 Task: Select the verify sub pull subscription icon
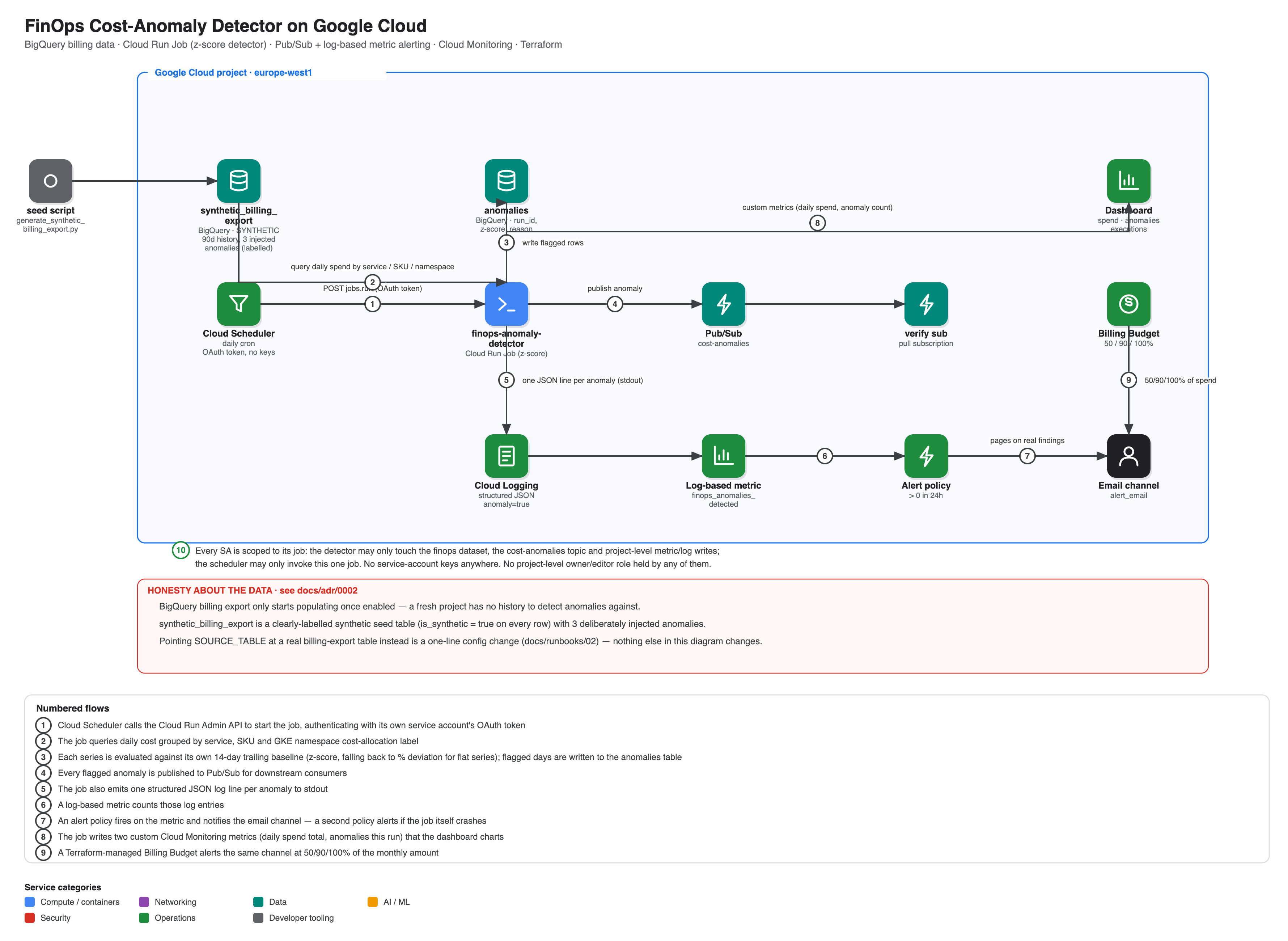tap(926, 304)
